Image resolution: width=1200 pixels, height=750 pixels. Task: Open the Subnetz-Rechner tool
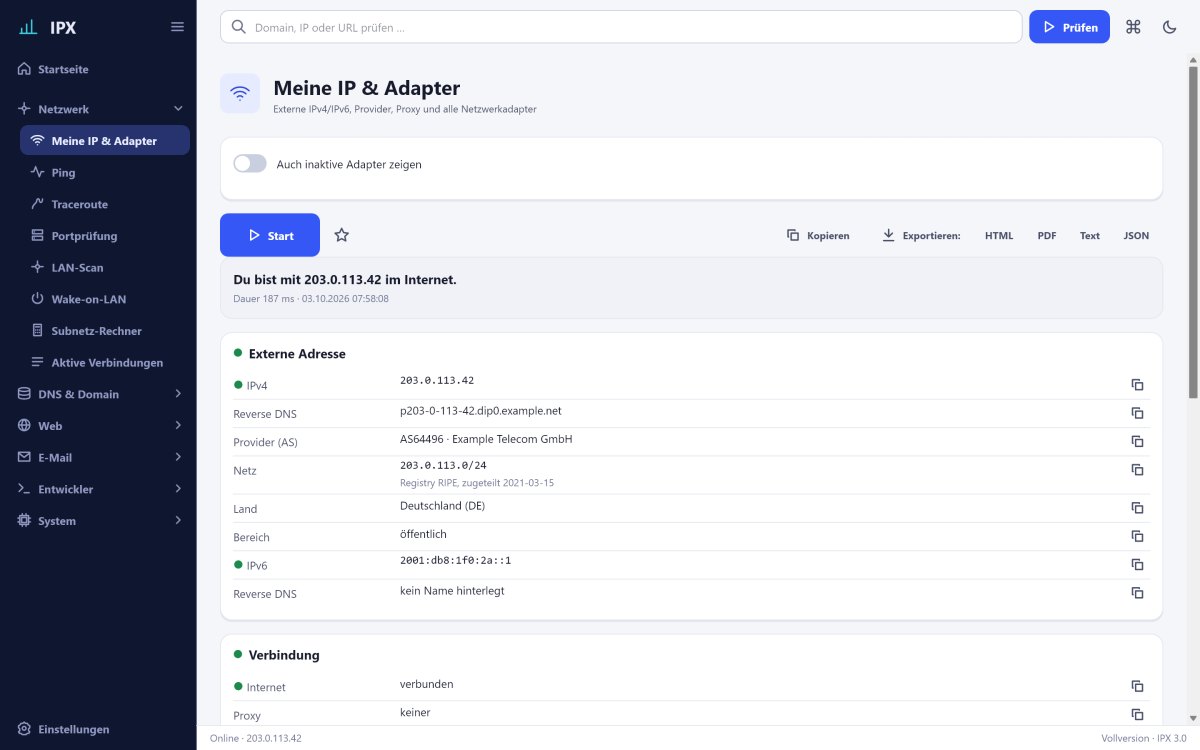click(x=105, y=331)
